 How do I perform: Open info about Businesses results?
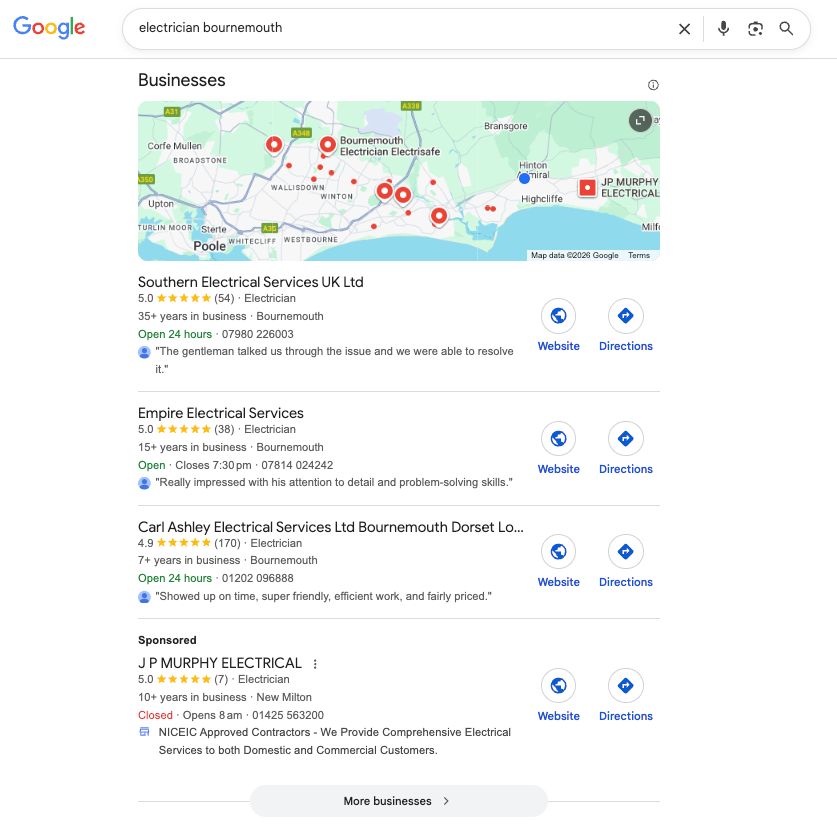pyautogui.click(x=653, y=85)
